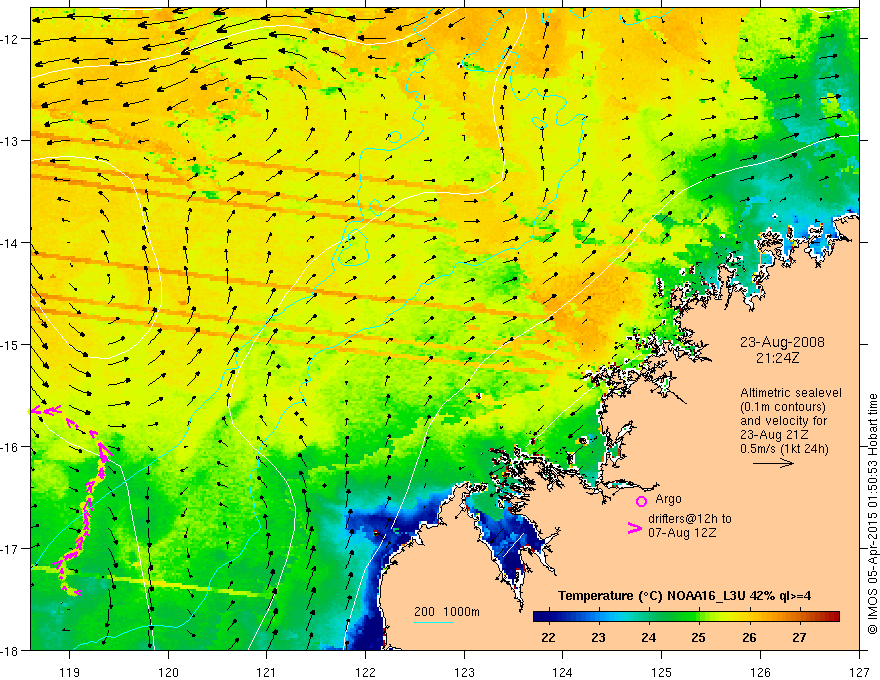Click the '23-Aug 21Z' text line
880x680 pixels.
pos(774,435)
